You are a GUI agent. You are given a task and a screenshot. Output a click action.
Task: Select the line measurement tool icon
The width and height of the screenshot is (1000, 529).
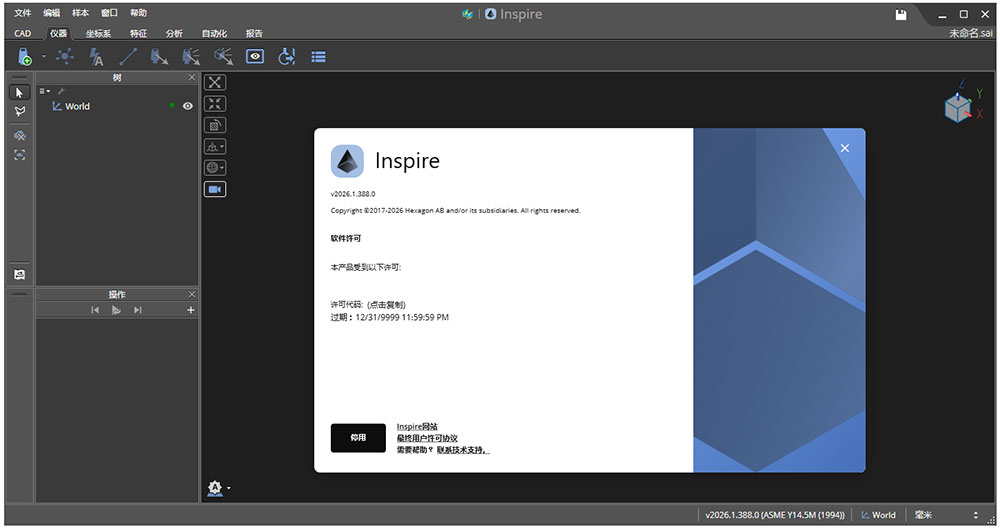[128, 57]
